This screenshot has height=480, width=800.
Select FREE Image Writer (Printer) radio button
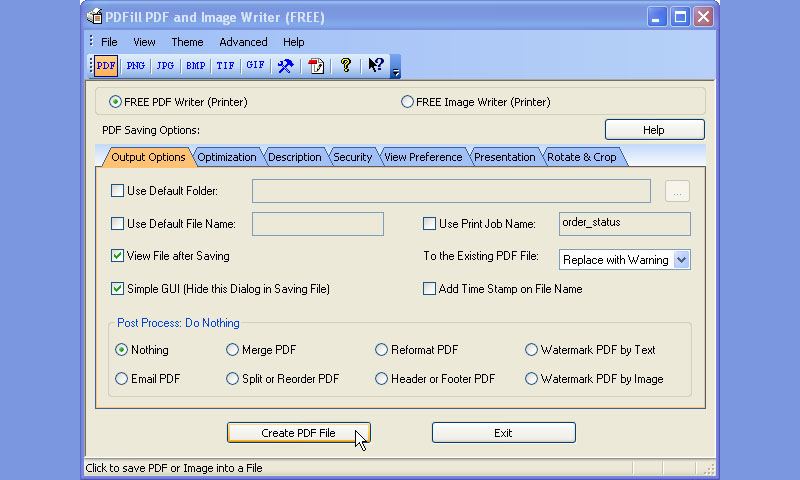coord(407,102)
